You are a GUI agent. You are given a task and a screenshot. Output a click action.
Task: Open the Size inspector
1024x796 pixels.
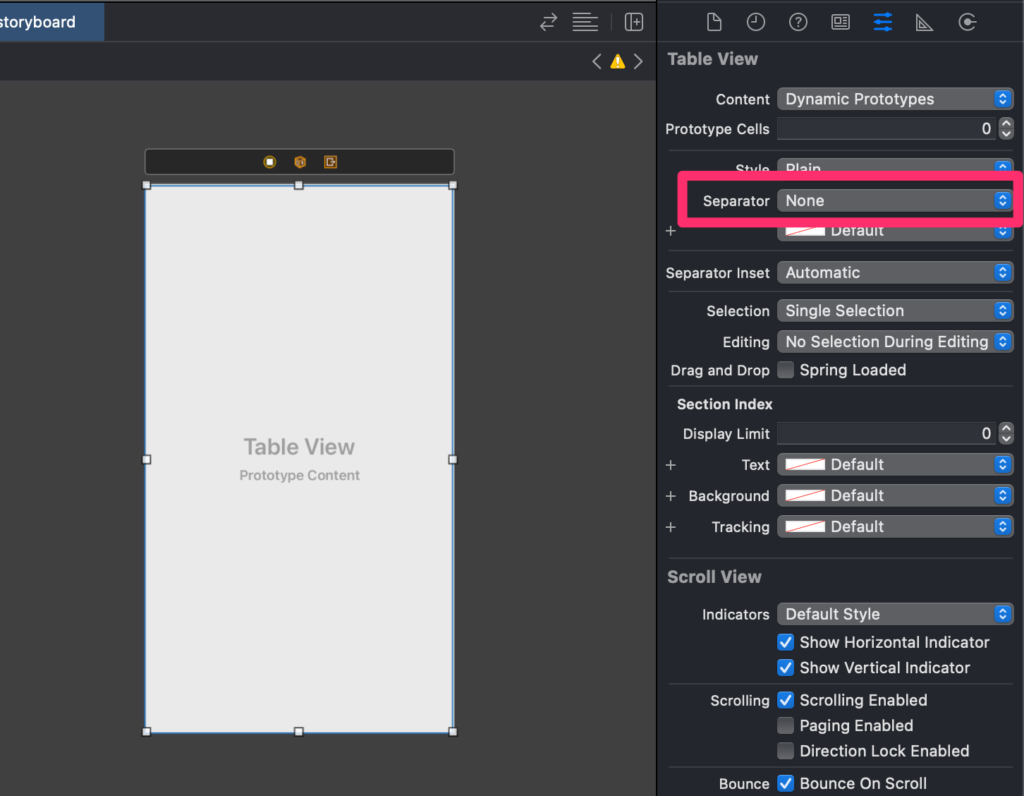[924, 21]
